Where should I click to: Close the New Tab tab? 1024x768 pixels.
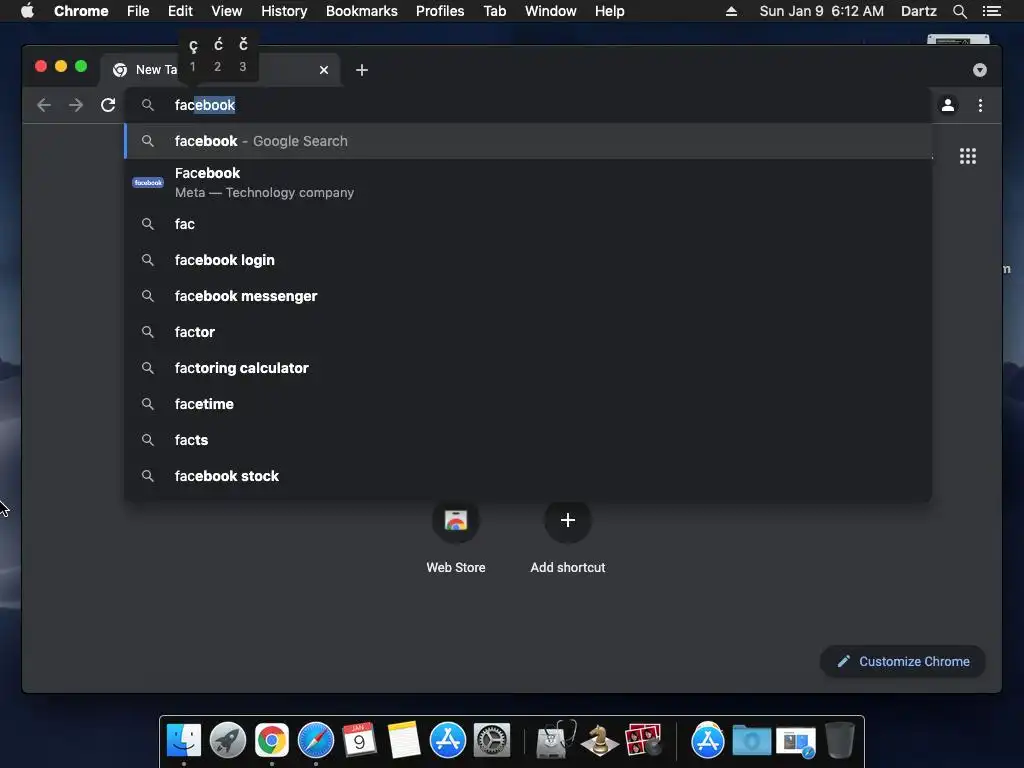[324, 70]
